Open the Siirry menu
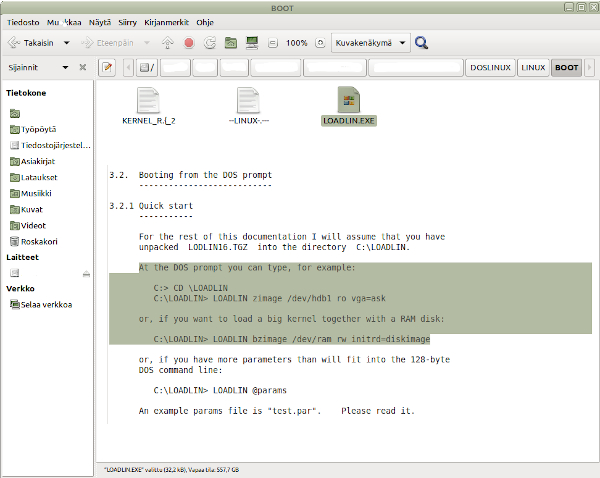This screenshot has width=600, height=478. [x=127, y=23]
